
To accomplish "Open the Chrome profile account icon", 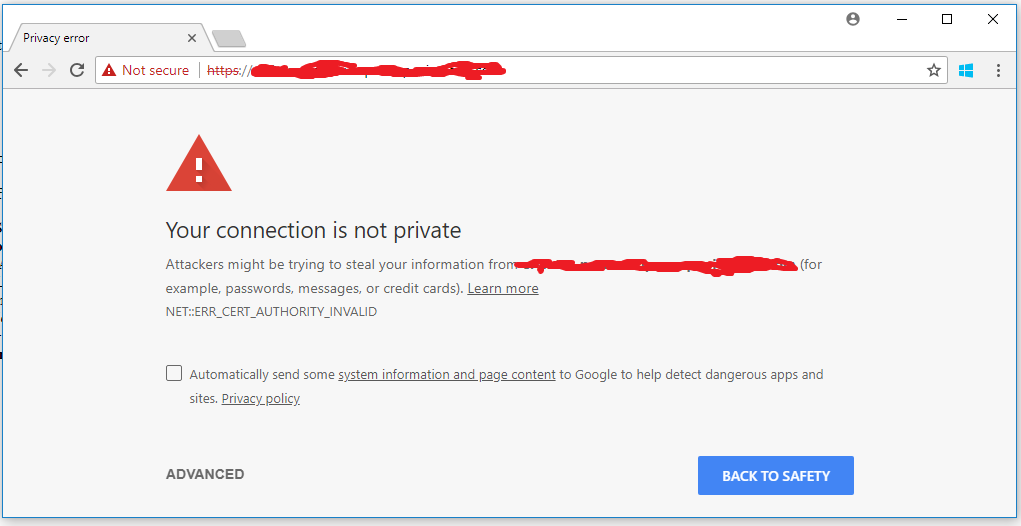I will 853,19.
